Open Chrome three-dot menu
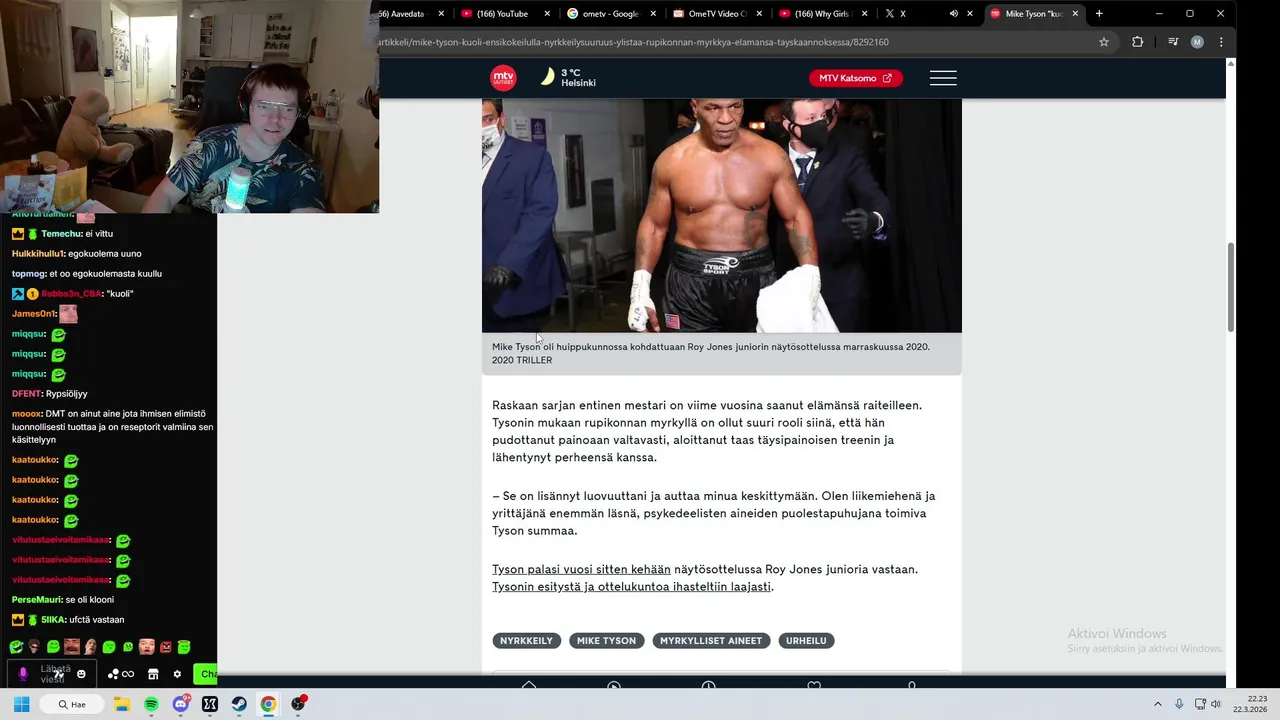 tap(1220, 42)
